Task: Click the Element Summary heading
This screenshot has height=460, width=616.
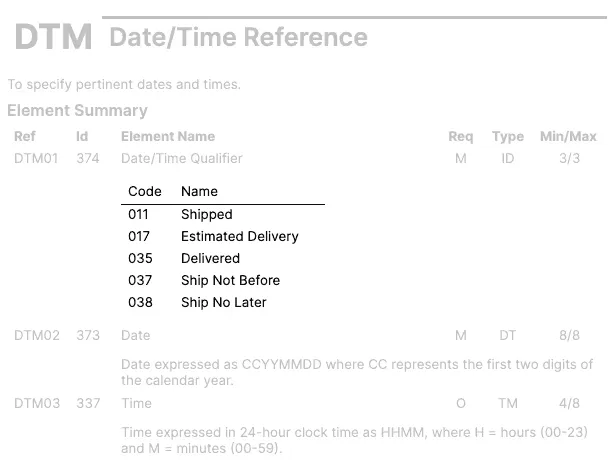Action: pos(77,110)
